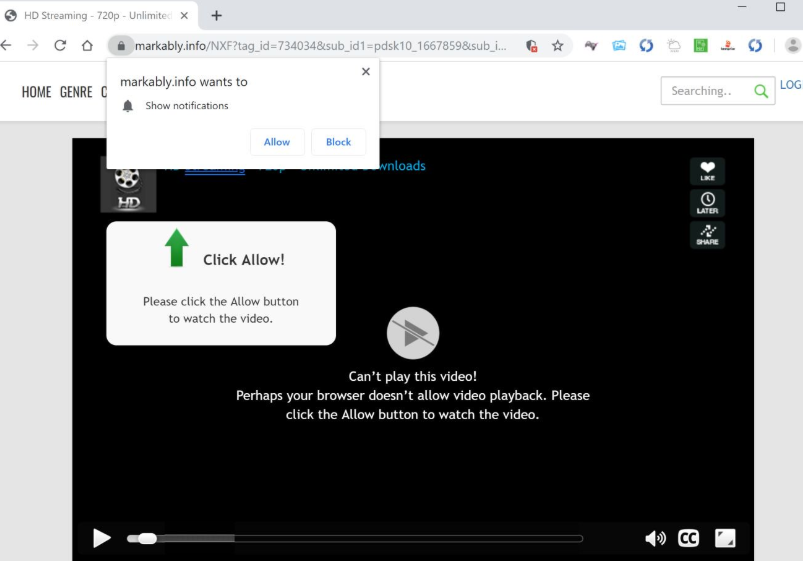Open the GENRE menu item

click(76, 92)
